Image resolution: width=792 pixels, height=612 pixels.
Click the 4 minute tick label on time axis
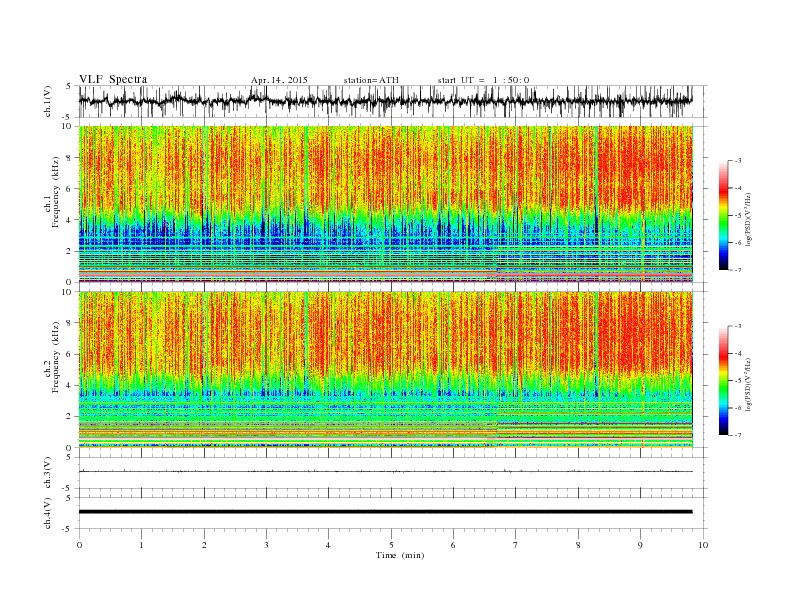tap(328, 545)
